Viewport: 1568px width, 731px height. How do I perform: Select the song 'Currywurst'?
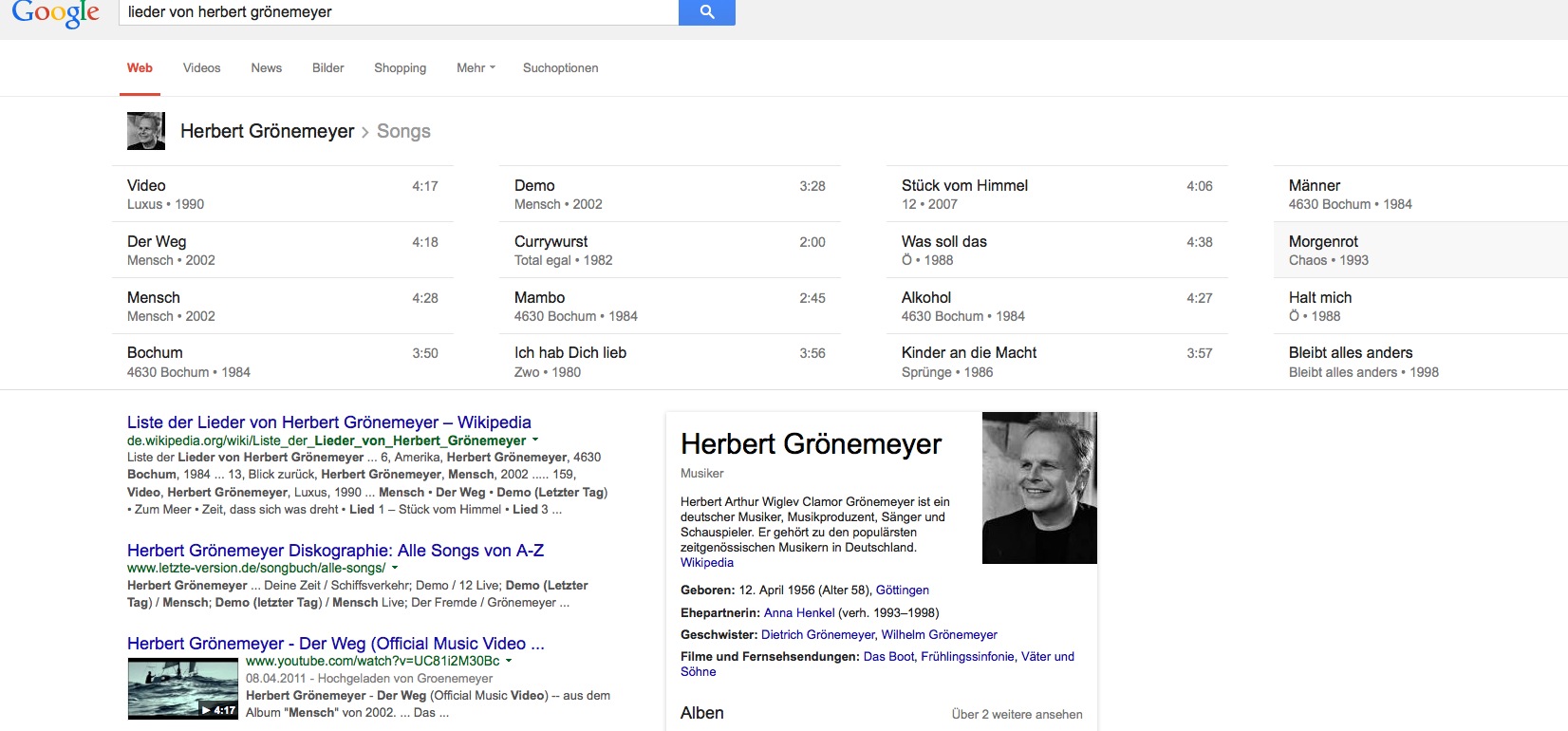(x=670, y=250)
